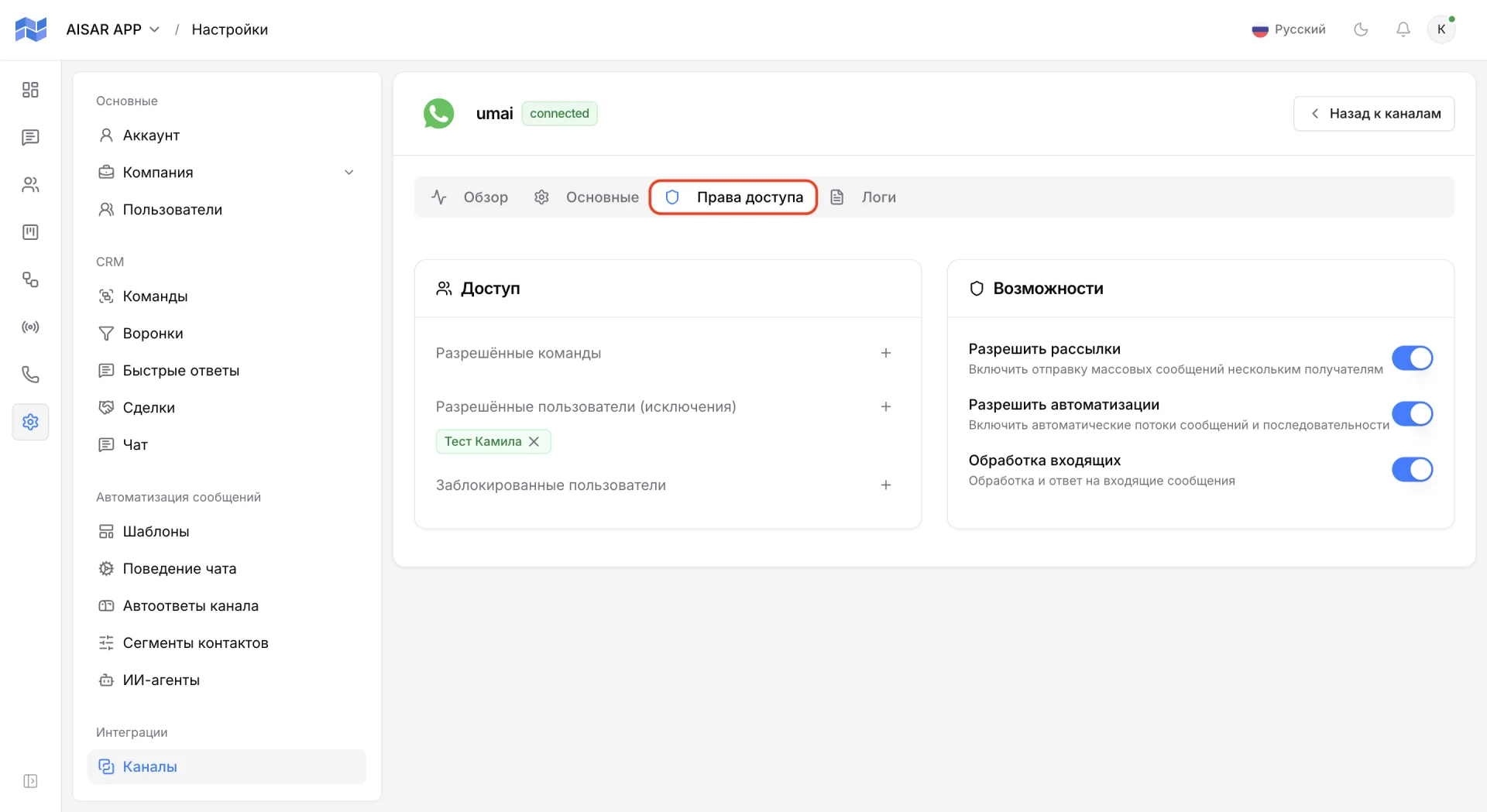Click the AISAR logo icon
1487x812 pixels.
(31, 29)
